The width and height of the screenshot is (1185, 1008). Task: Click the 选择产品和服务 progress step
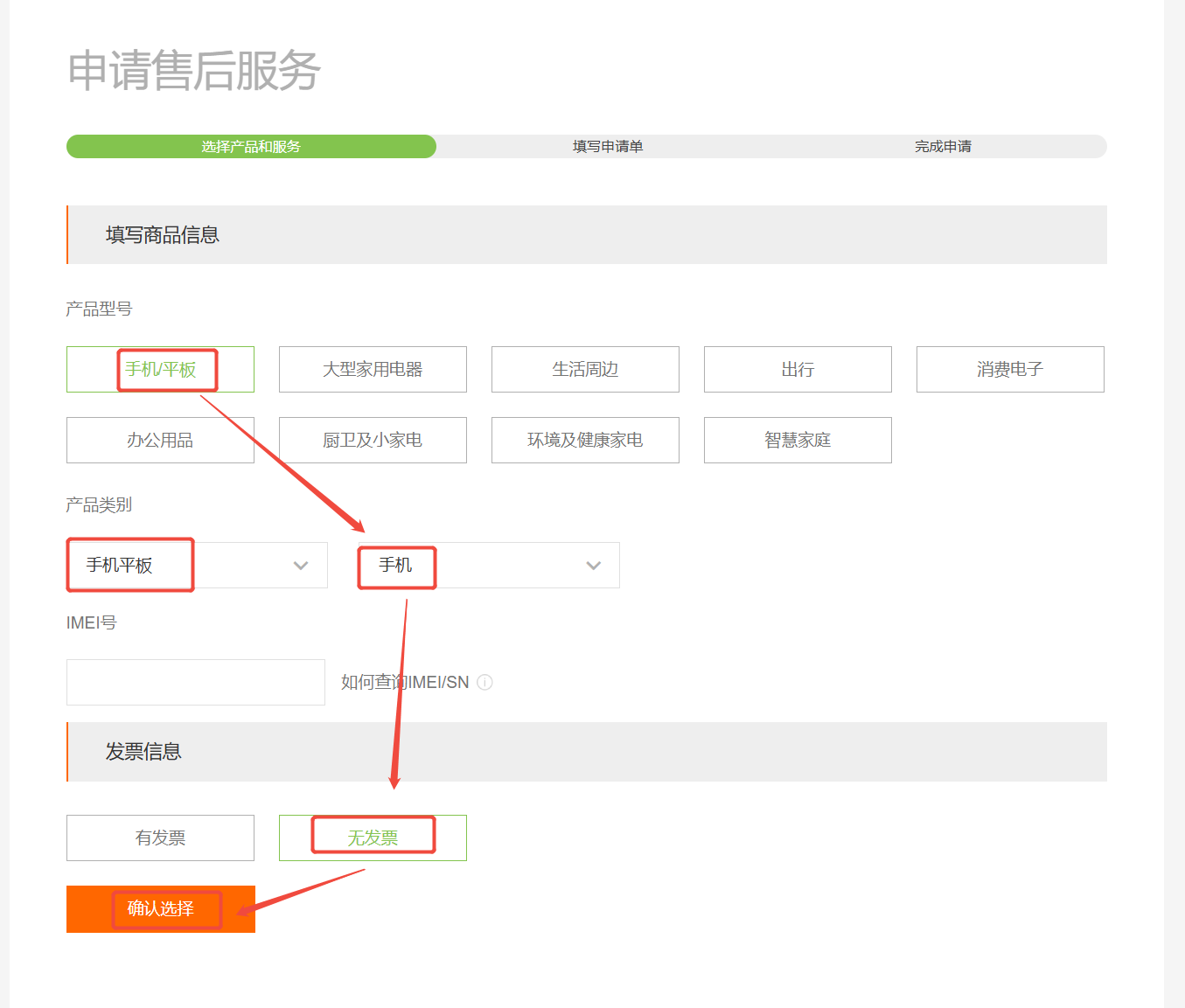(x=251, y=147)
